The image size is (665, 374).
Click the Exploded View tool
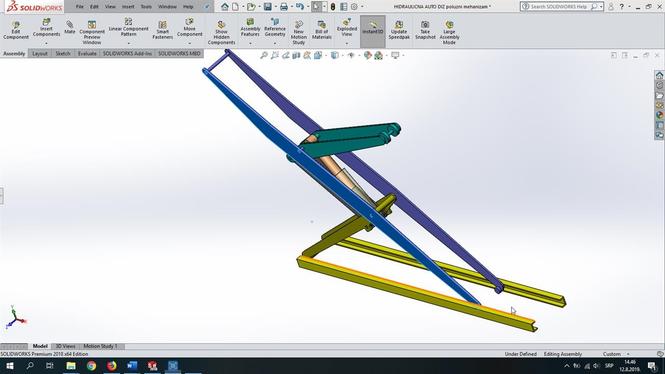pyautogui.click(x=346, y=28)
